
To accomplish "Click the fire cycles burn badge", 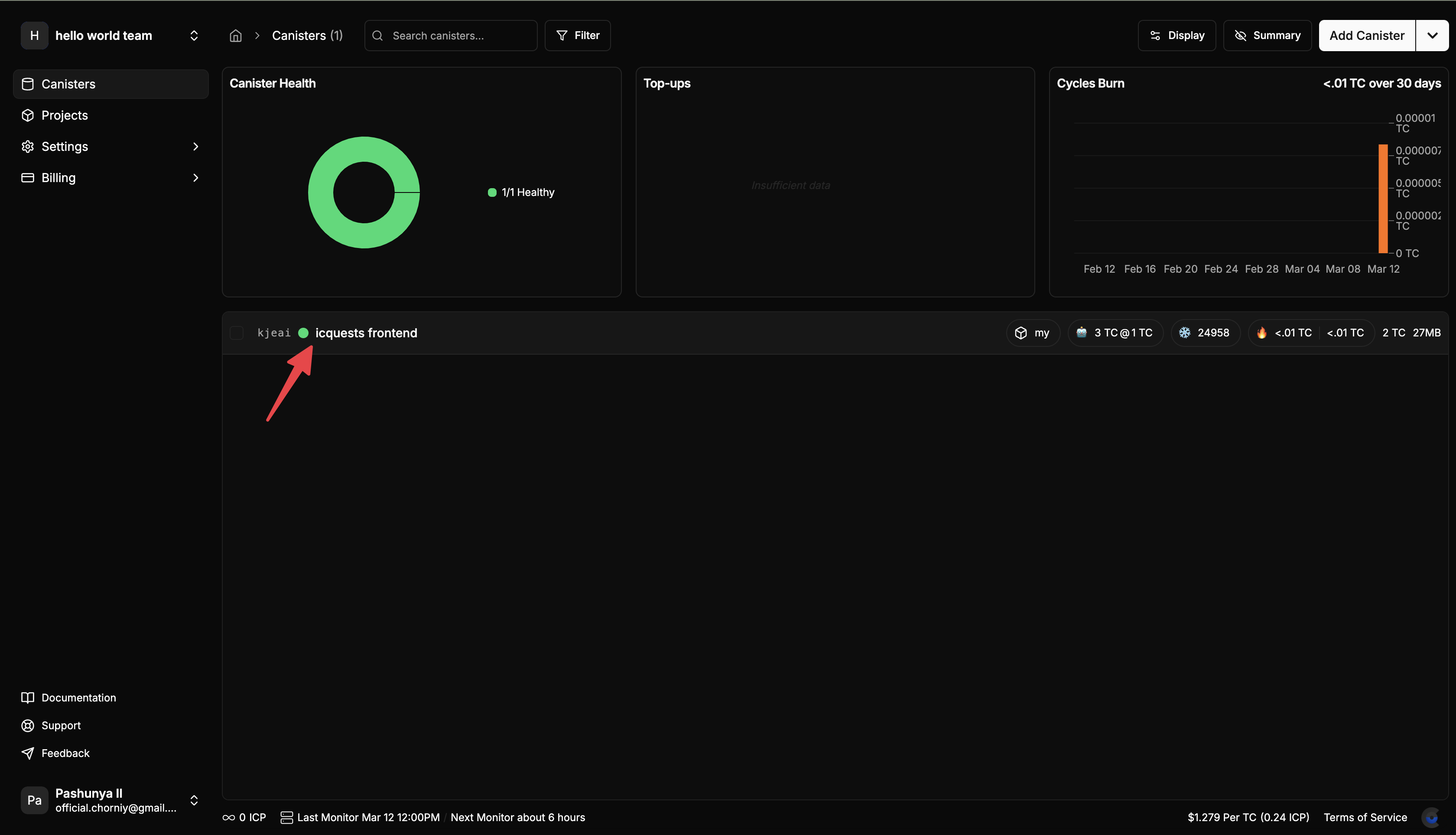I will pyautogui.click(x=1262, y=333).
